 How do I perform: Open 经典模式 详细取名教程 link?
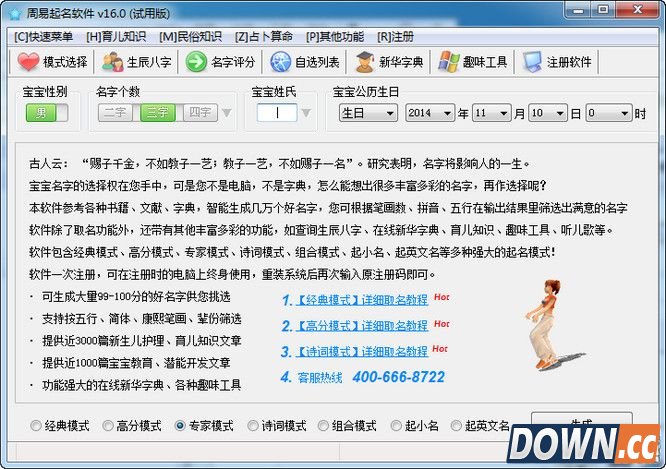pos(361,300)
